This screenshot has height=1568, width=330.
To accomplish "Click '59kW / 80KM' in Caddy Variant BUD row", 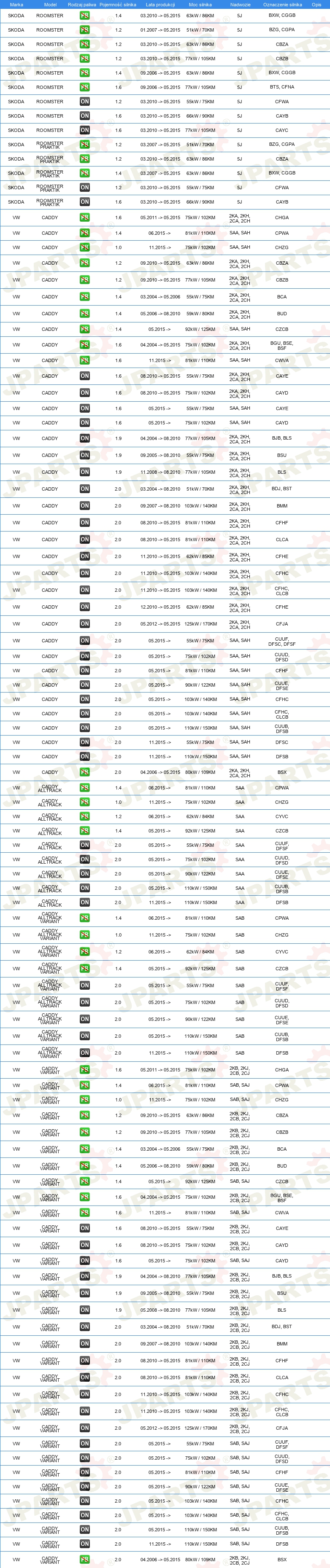I will tap(200, 1165).
